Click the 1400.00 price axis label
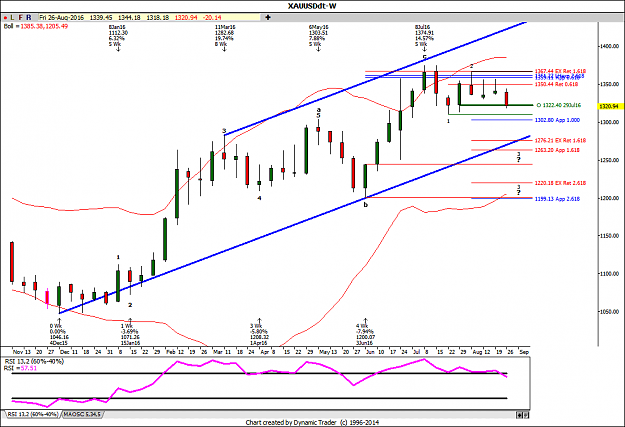 pyautogui.click(x=610, y=46)
